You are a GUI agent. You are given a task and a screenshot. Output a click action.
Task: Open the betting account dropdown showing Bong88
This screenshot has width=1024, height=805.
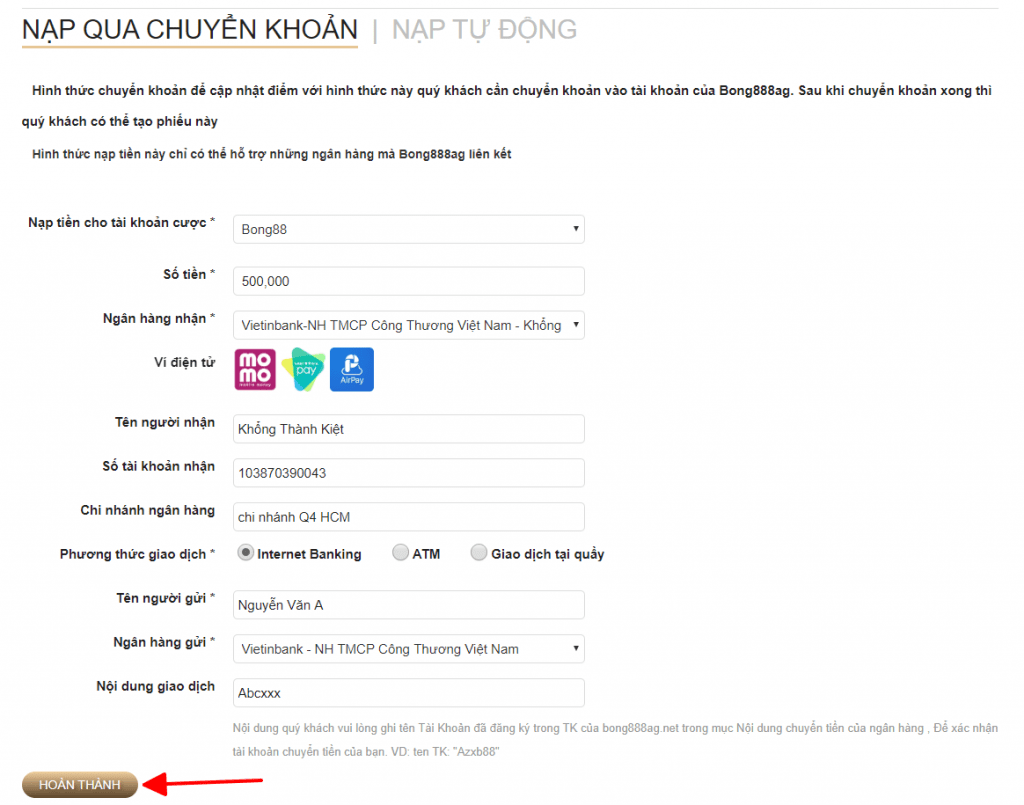coord(407,228)
